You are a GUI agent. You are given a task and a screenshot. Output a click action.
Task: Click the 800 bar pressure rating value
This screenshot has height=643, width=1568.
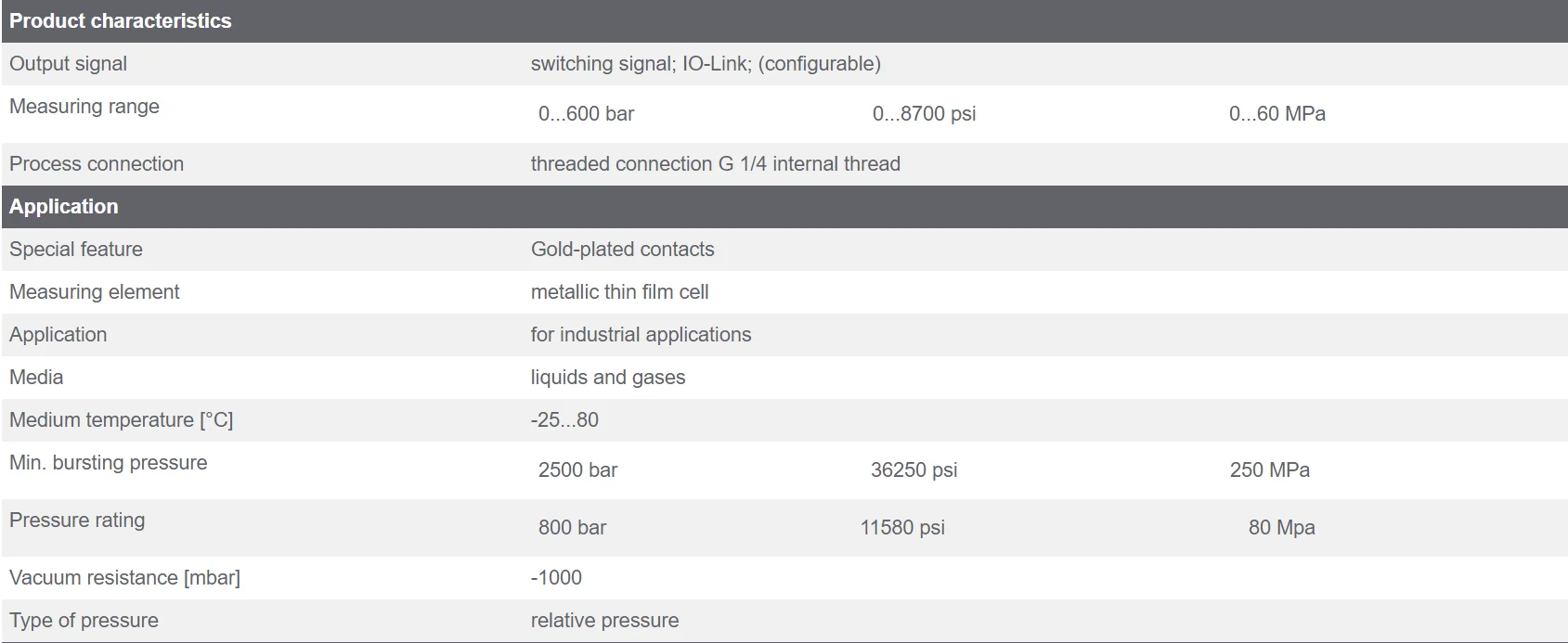(x=572, y=528)
